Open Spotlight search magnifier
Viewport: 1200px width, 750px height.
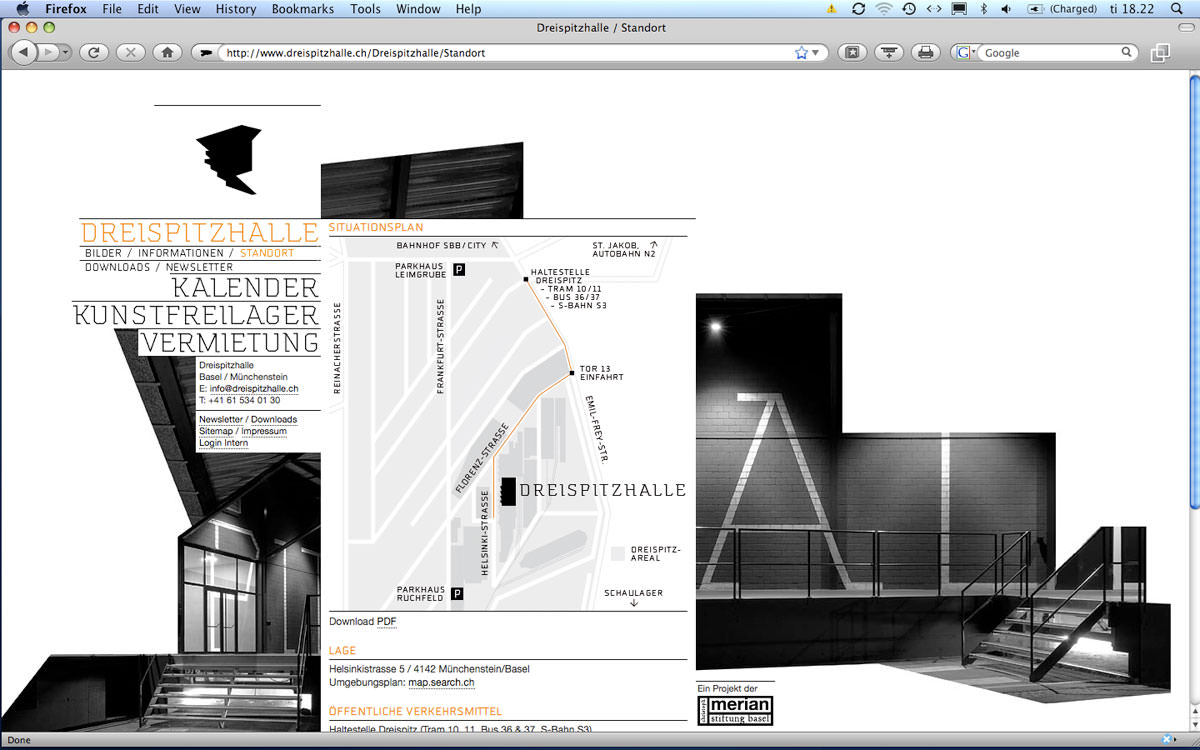[1176, 9]
